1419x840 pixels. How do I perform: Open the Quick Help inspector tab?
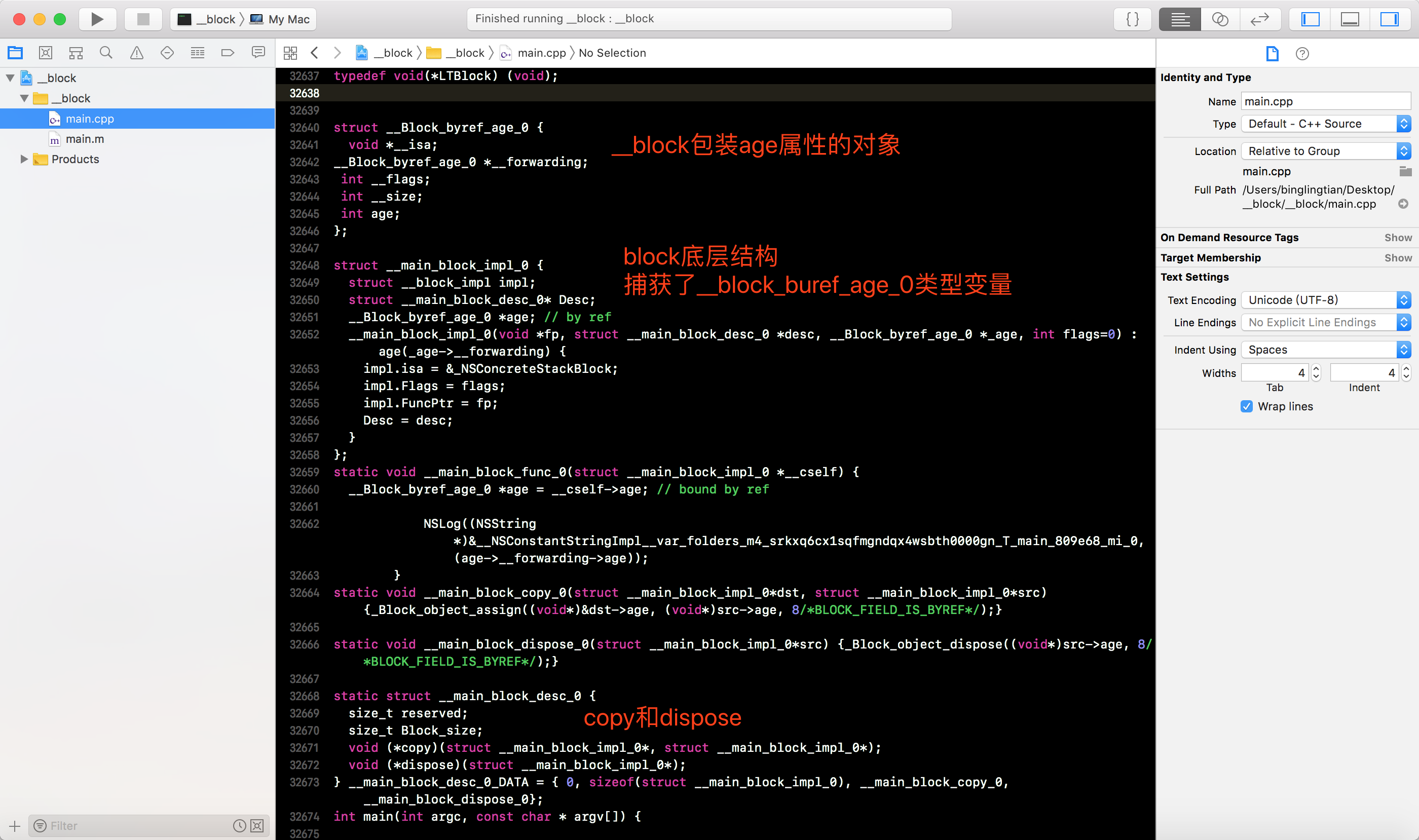[1302, 54]
